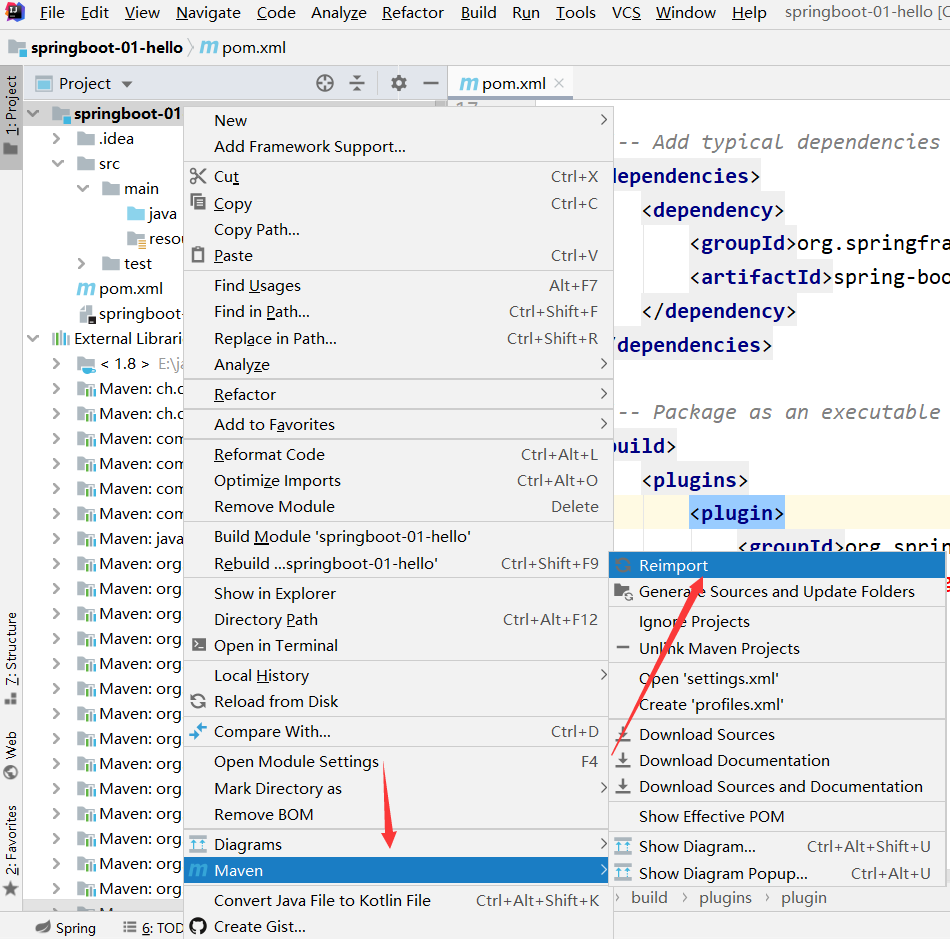The width and height of the screenshot is (950, 939).
Task: Collapse the springboot-01 root node
Action: click(x=33, y=113)
